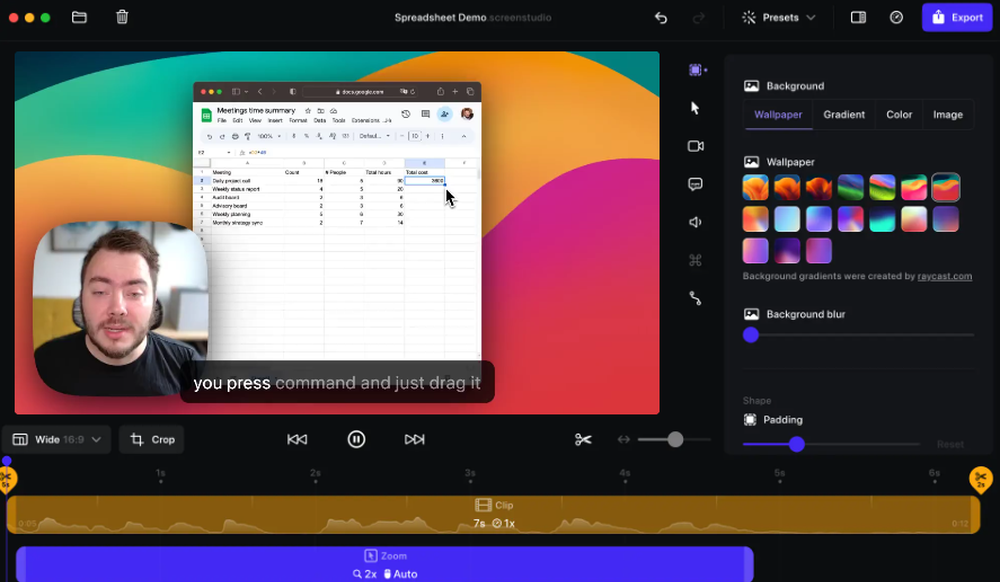Image resolution: width=1000 pixels, height=582 pixels.
Task: Open the Background settings sidebar icon
Action: pos(696,70)
